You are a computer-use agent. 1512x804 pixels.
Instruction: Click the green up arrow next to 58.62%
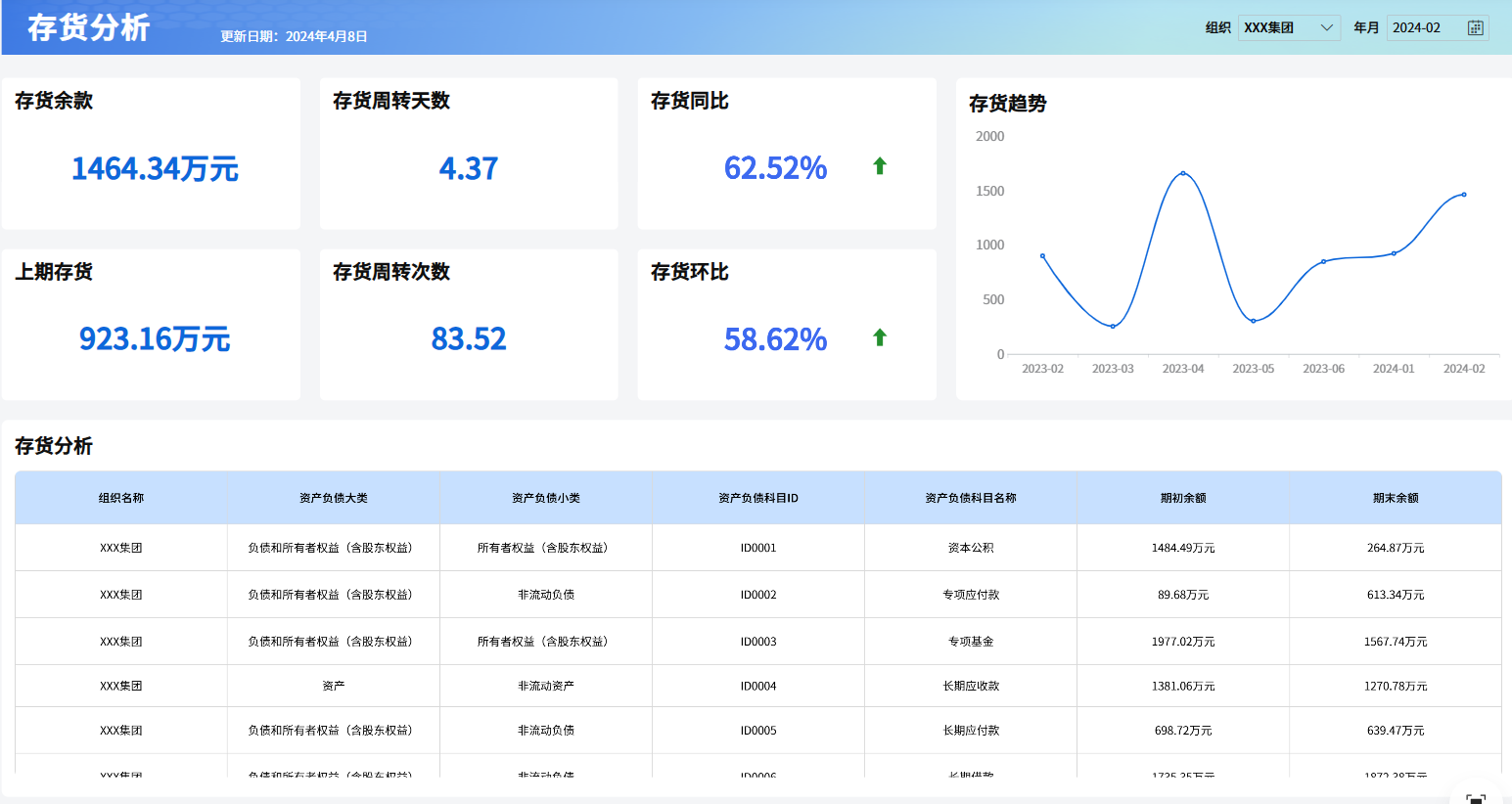tap(880, 337)
